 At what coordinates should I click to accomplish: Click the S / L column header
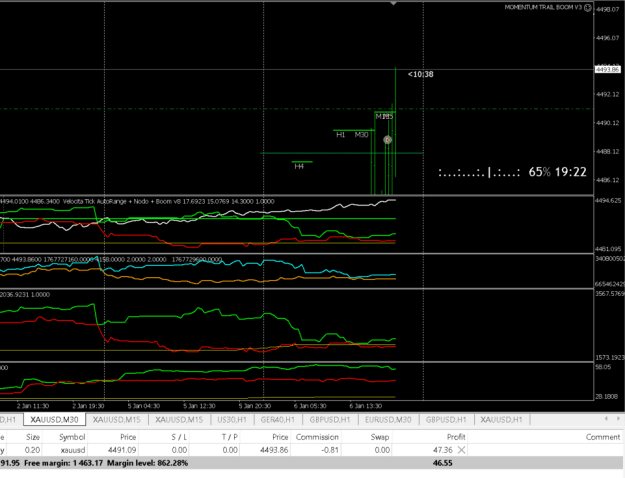tap(179, 437)
